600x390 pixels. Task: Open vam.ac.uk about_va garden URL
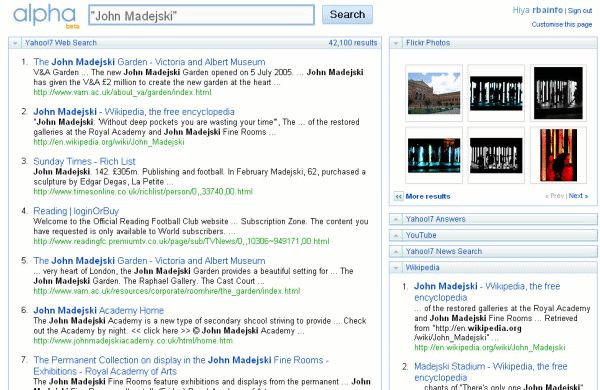[x=122, y=92]
